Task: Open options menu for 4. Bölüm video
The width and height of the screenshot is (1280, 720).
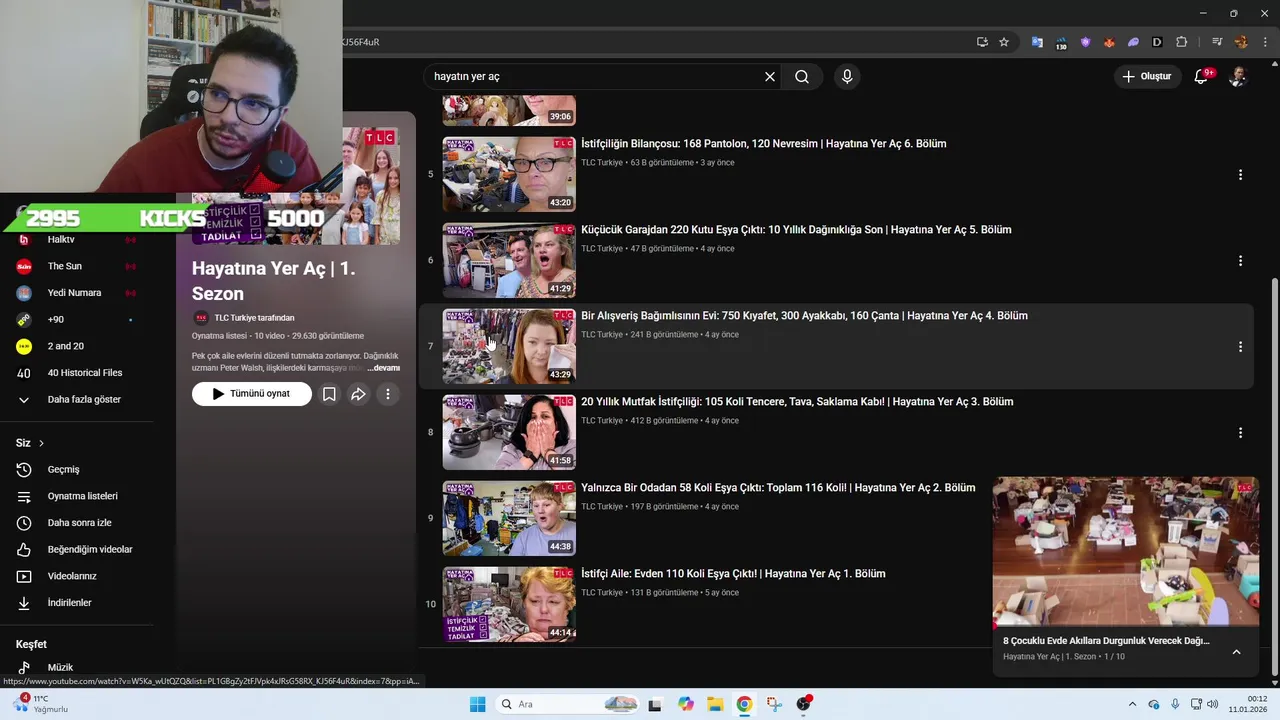Action: coord(1240,347)
